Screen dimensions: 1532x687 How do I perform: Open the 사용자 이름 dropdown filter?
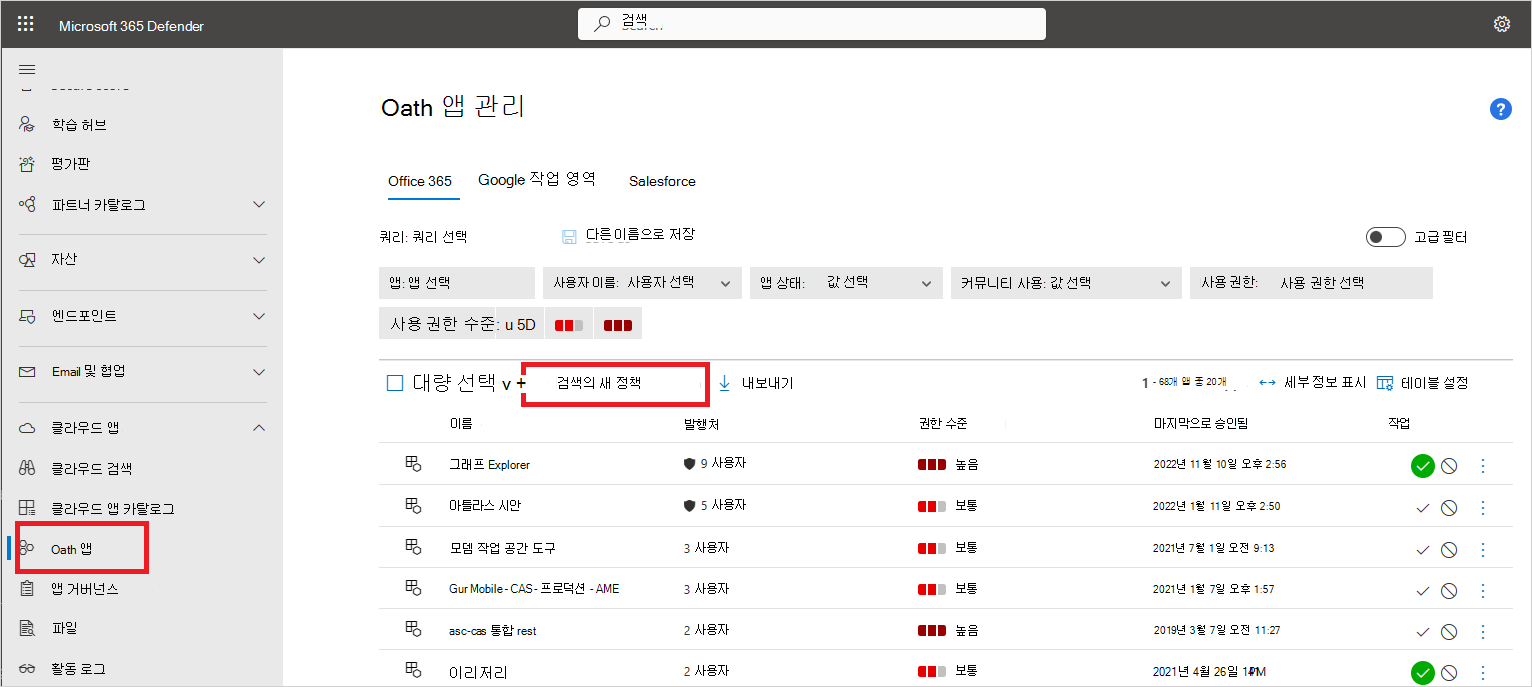point(642,283)
